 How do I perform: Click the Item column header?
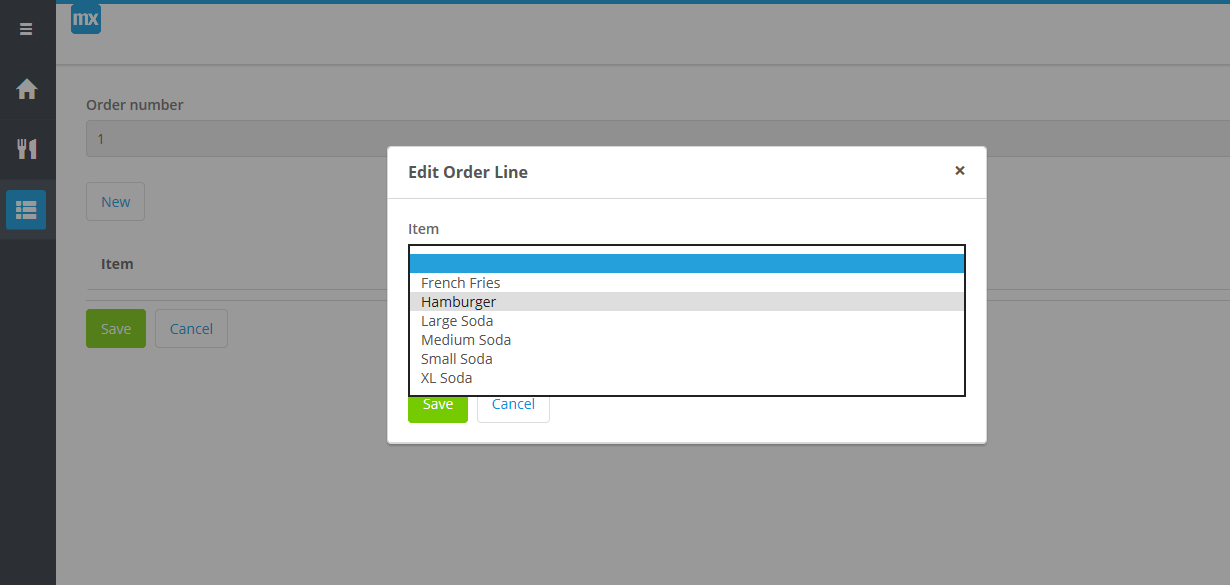tap(117, 263)
